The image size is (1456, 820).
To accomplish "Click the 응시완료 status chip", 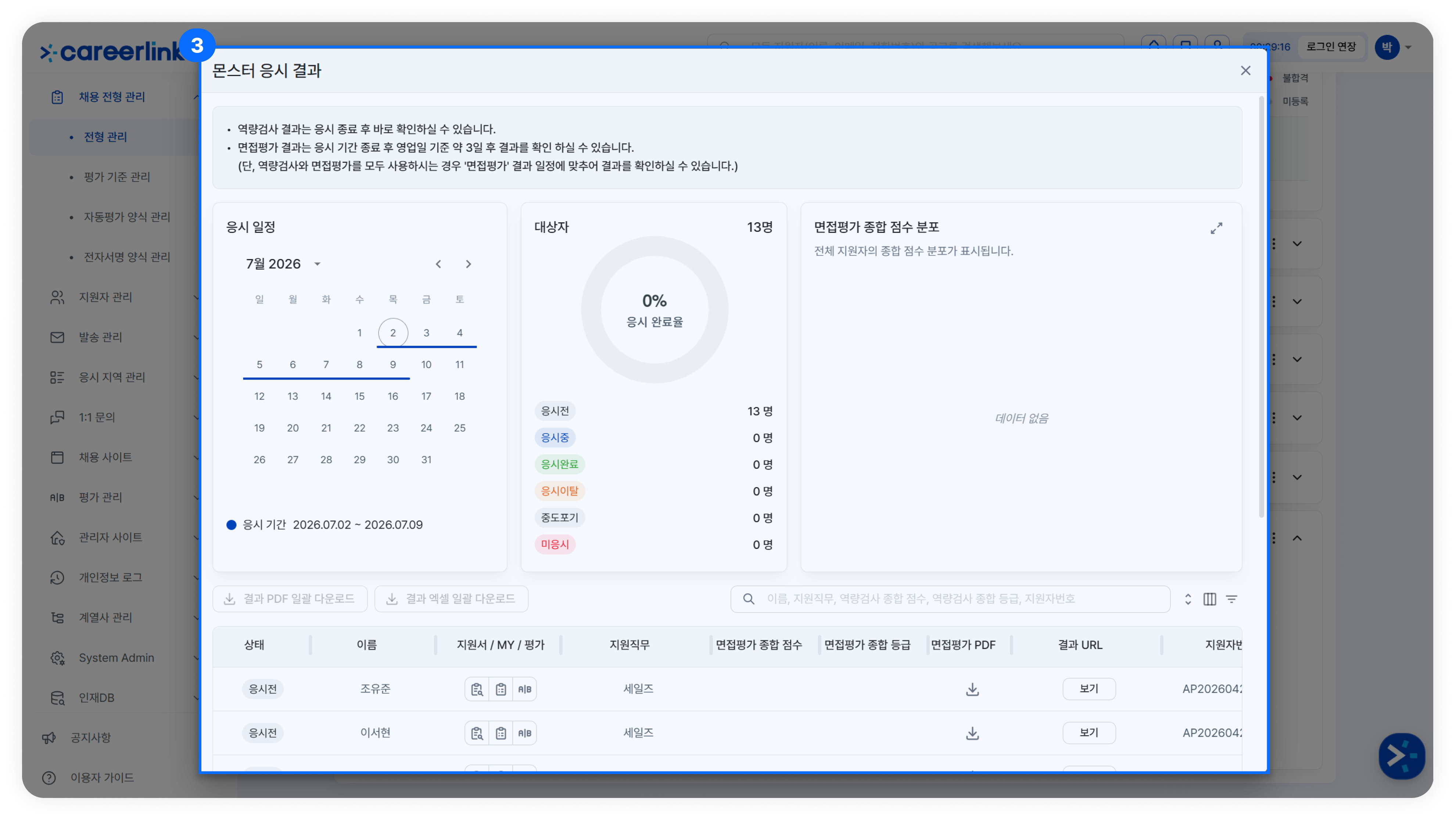I will tap(560, 464).
